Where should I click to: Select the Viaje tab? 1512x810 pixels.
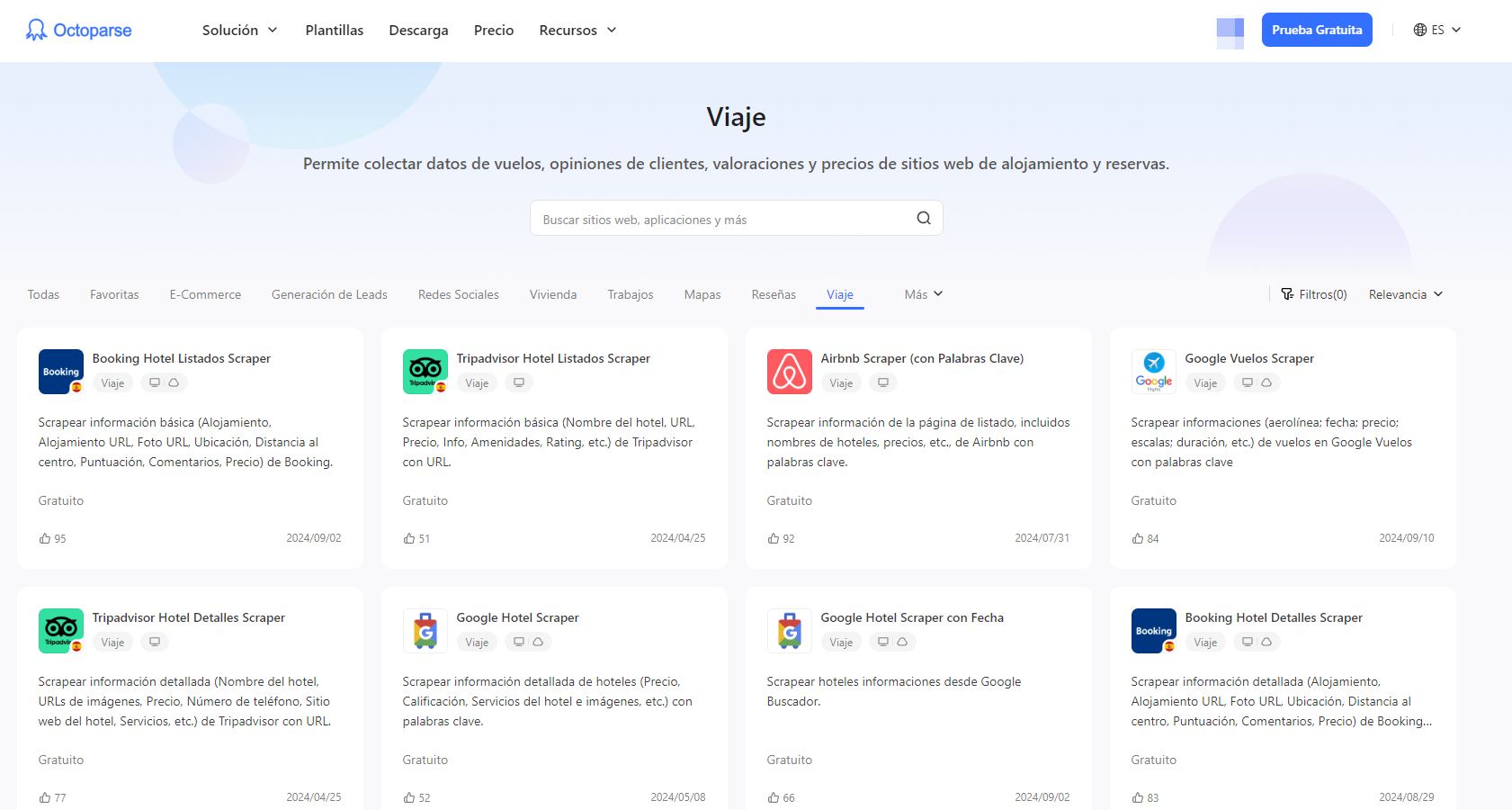(840, 294)
